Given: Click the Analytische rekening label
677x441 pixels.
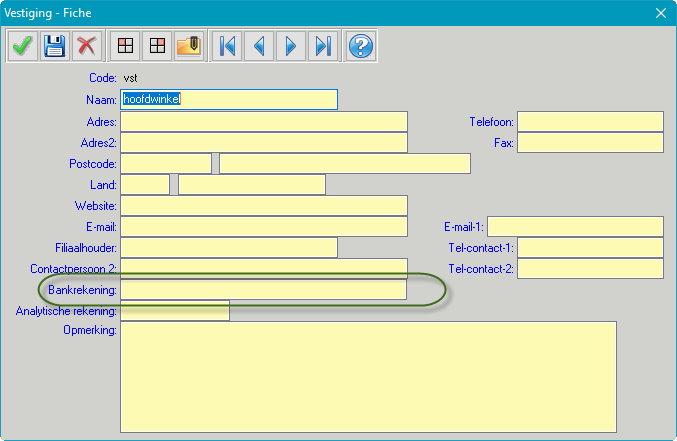Looking at the screenshot, I should point(67,311).
